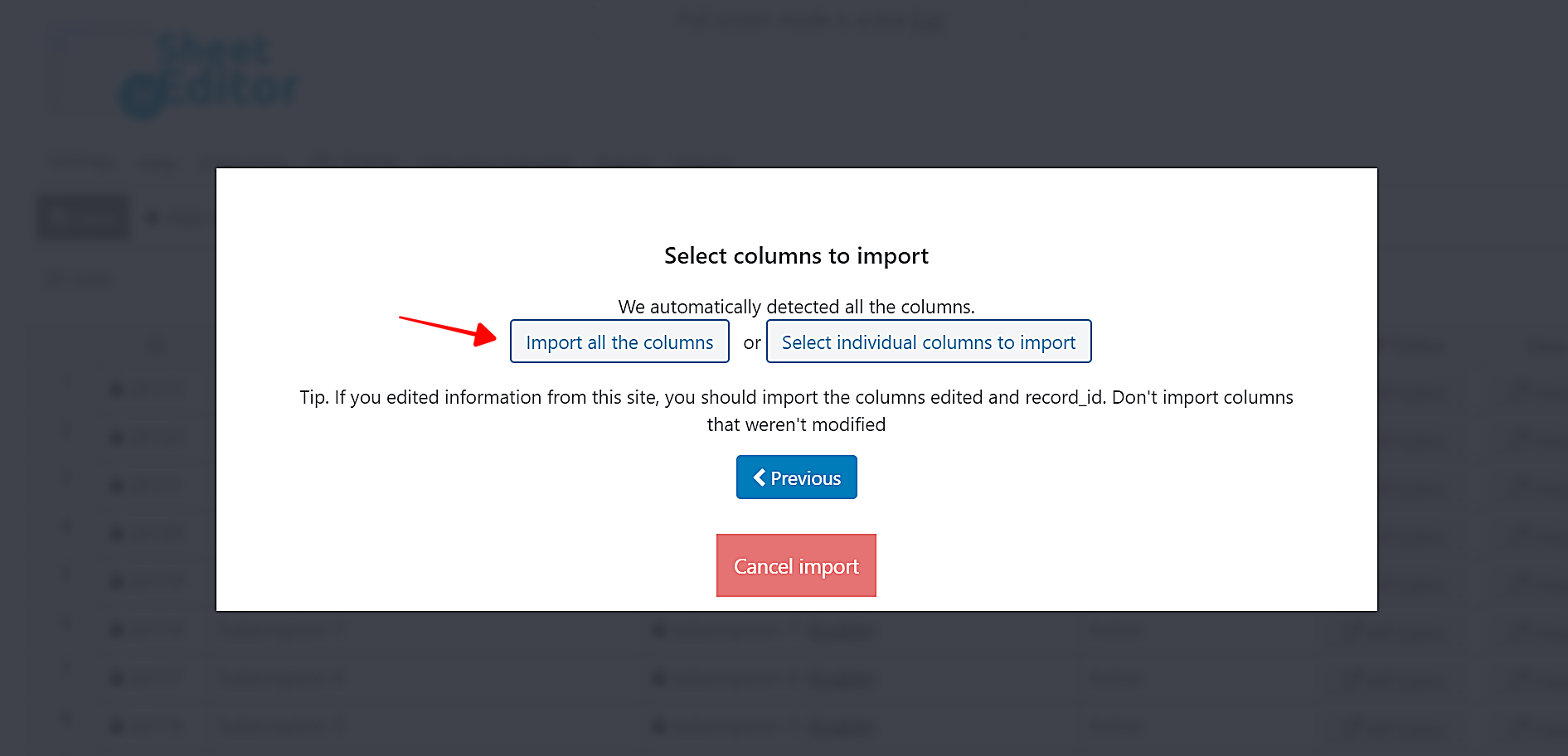1568x756 pixels.
Task: Click the Select columns to import heading
Action: coord(796,255)
